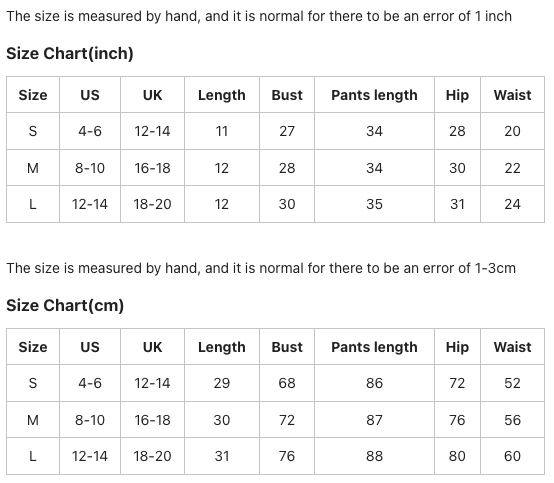Click the Size Chart(inch) heading
The width and height of the screenshot is (554, 483).
(70, 54)
